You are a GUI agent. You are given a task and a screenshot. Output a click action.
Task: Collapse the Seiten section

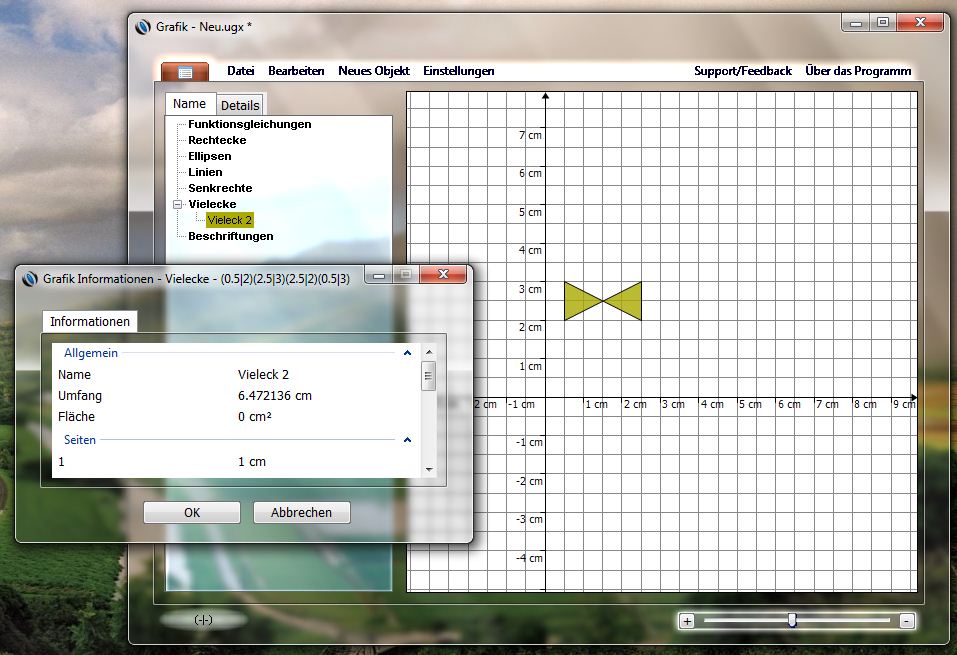407,439
